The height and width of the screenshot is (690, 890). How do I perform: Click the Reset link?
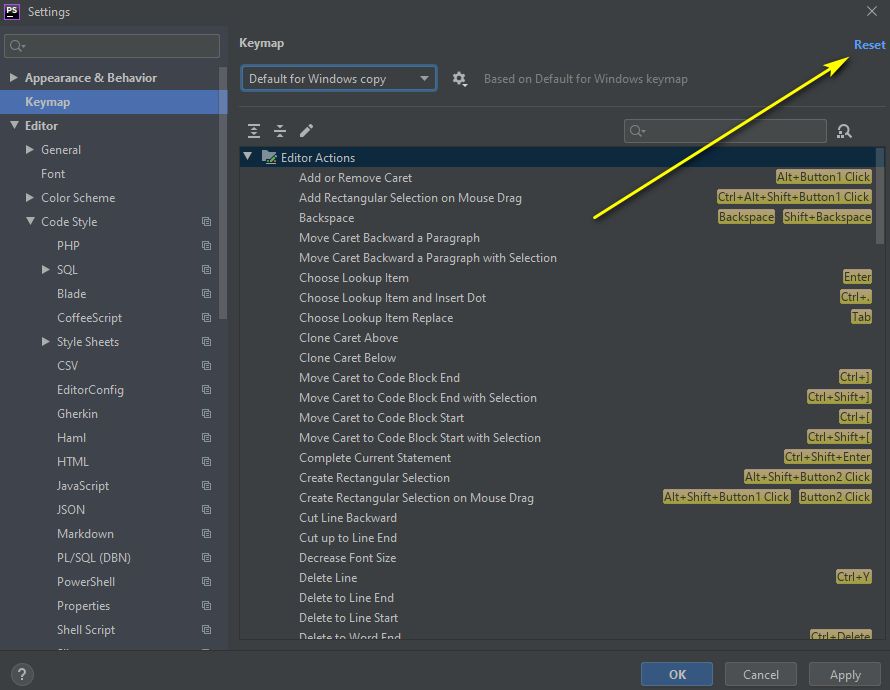tap(869, 45)
